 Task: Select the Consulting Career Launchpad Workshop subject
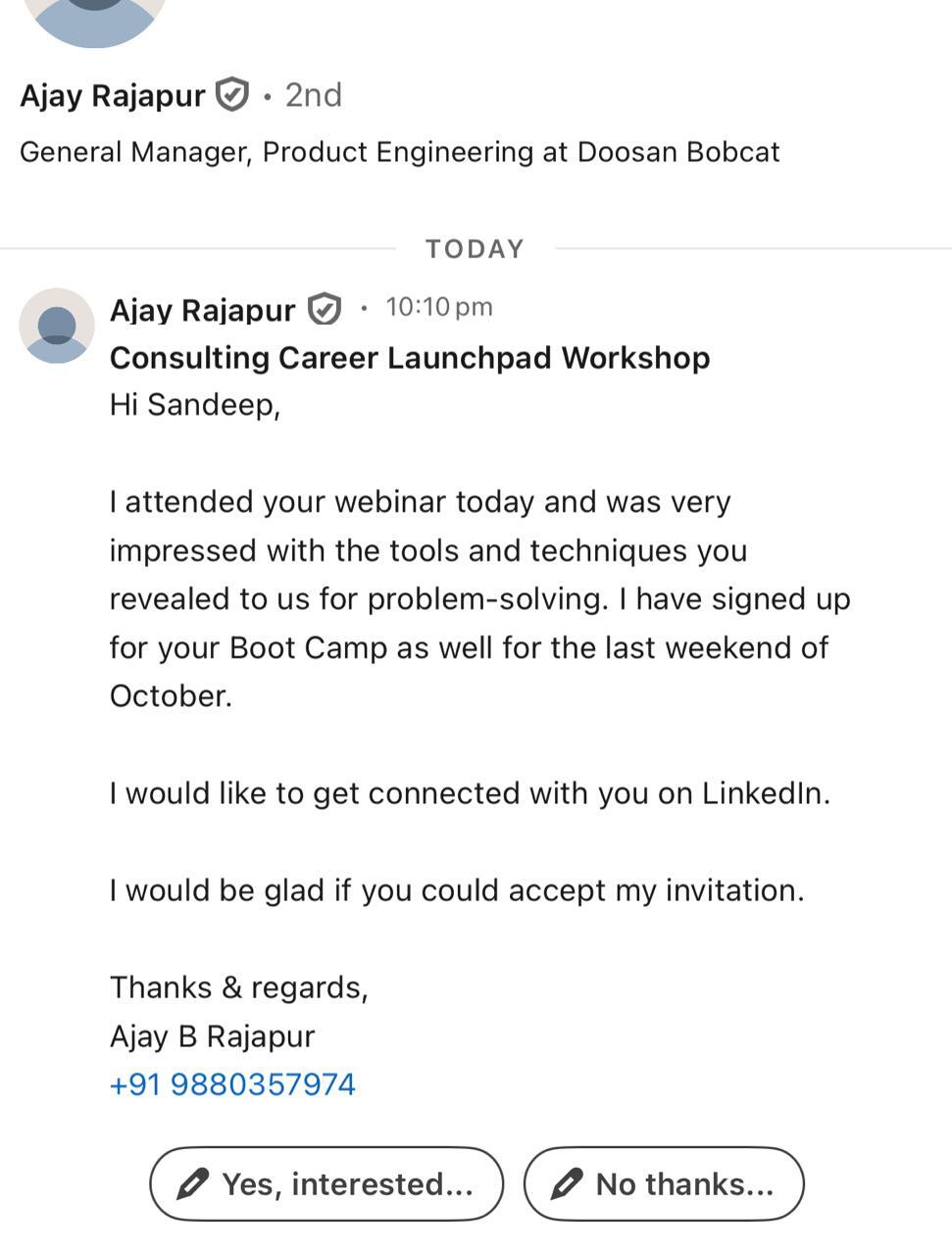[x=409, y=358]
